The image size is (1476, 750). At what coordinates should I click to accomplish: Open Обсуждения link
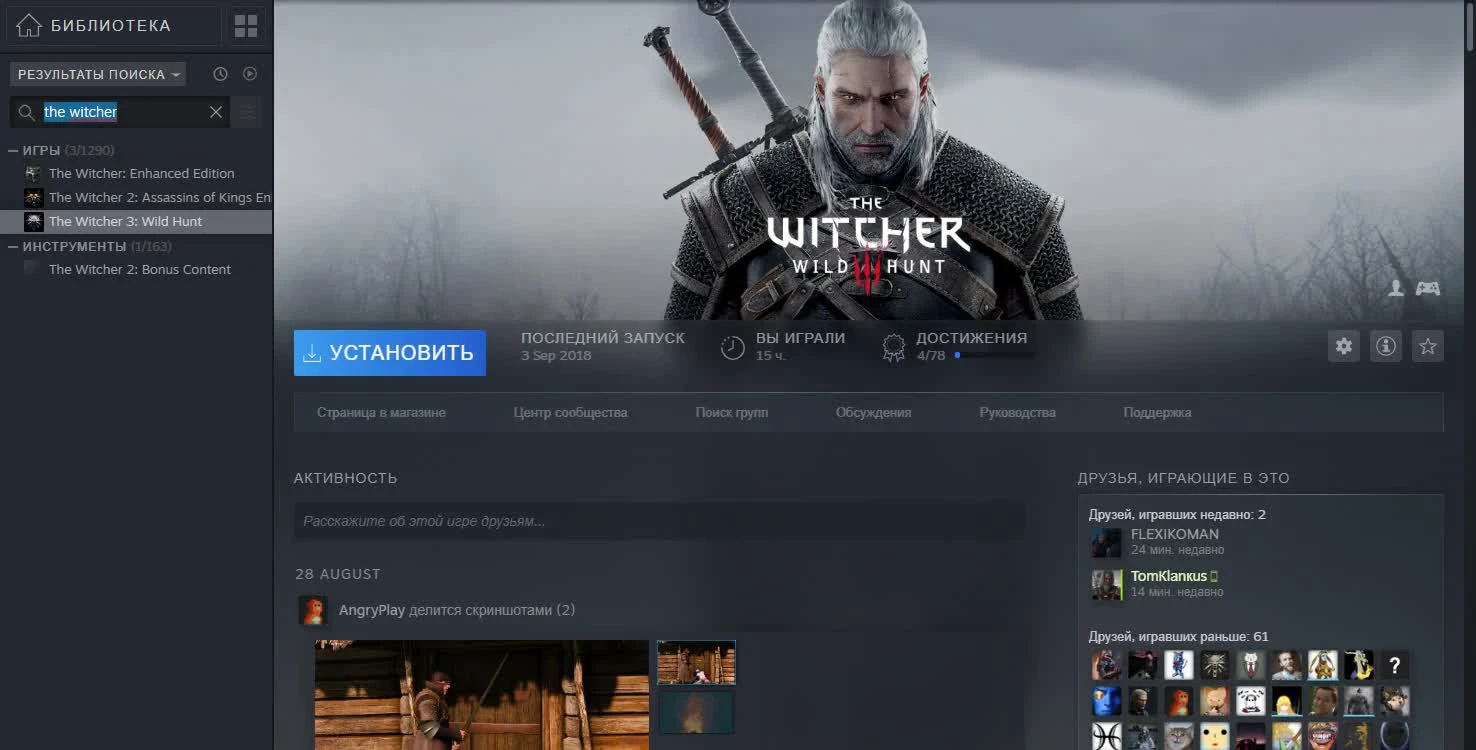tap(873, 412)
